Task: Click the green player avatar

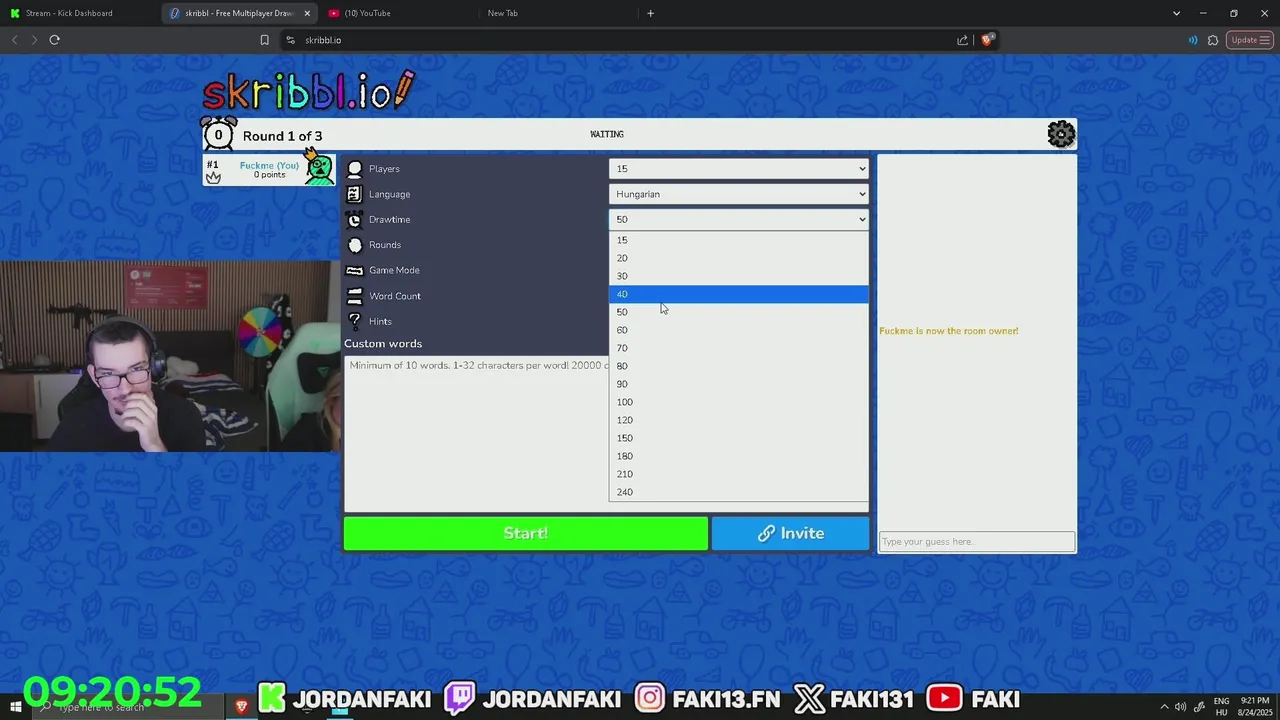Action: [x=320, y=169]
